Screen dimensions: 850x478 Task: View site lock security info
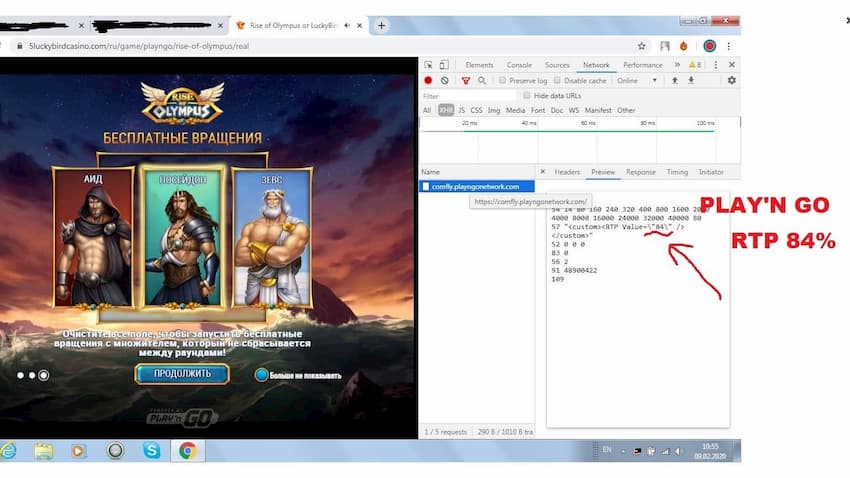pos(20,46)
